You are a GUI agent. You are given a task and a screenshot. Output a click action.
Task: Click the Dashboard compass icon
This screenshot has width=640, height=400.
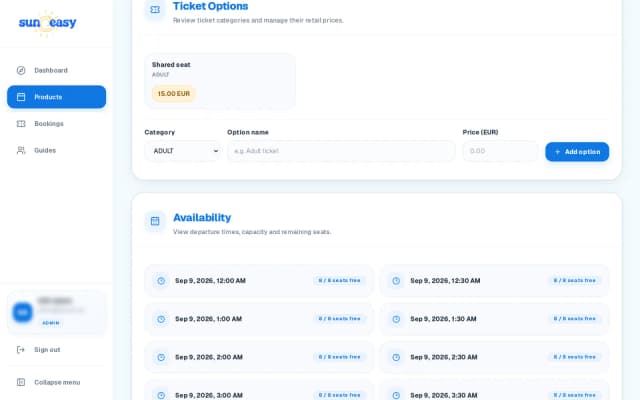21,71
